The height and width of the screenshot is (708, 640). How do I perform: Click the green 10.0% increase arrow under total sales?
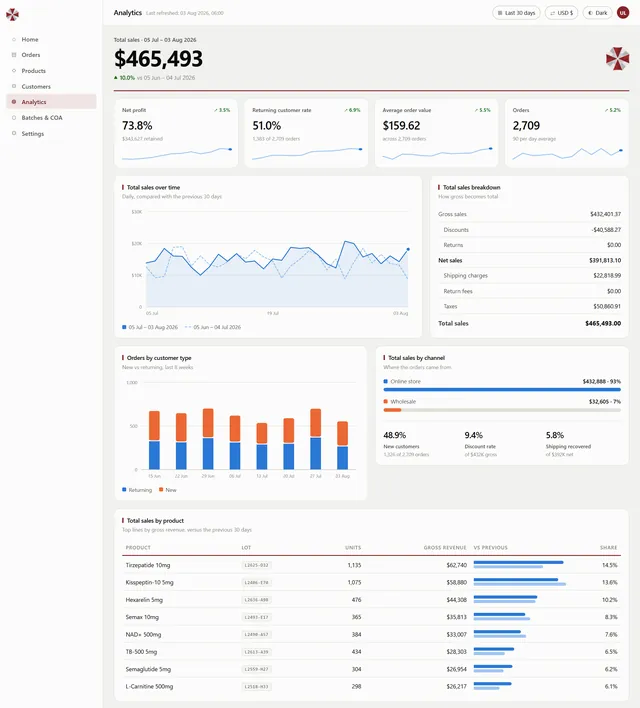tap(116, 78)
